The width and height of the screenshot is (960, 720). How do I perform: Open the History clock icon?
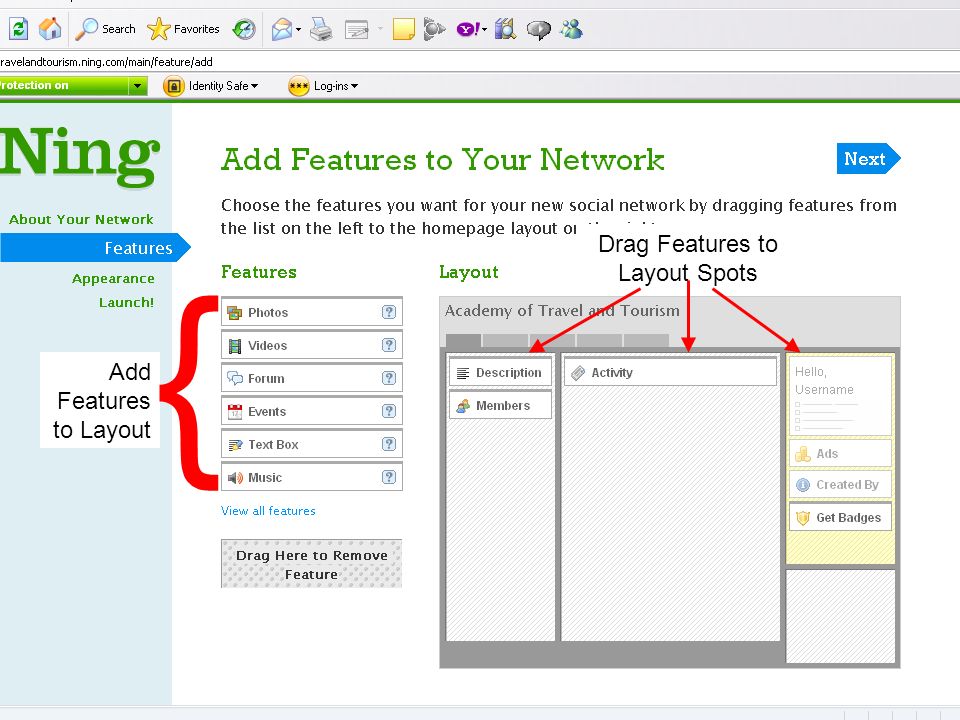click(244, 29)
